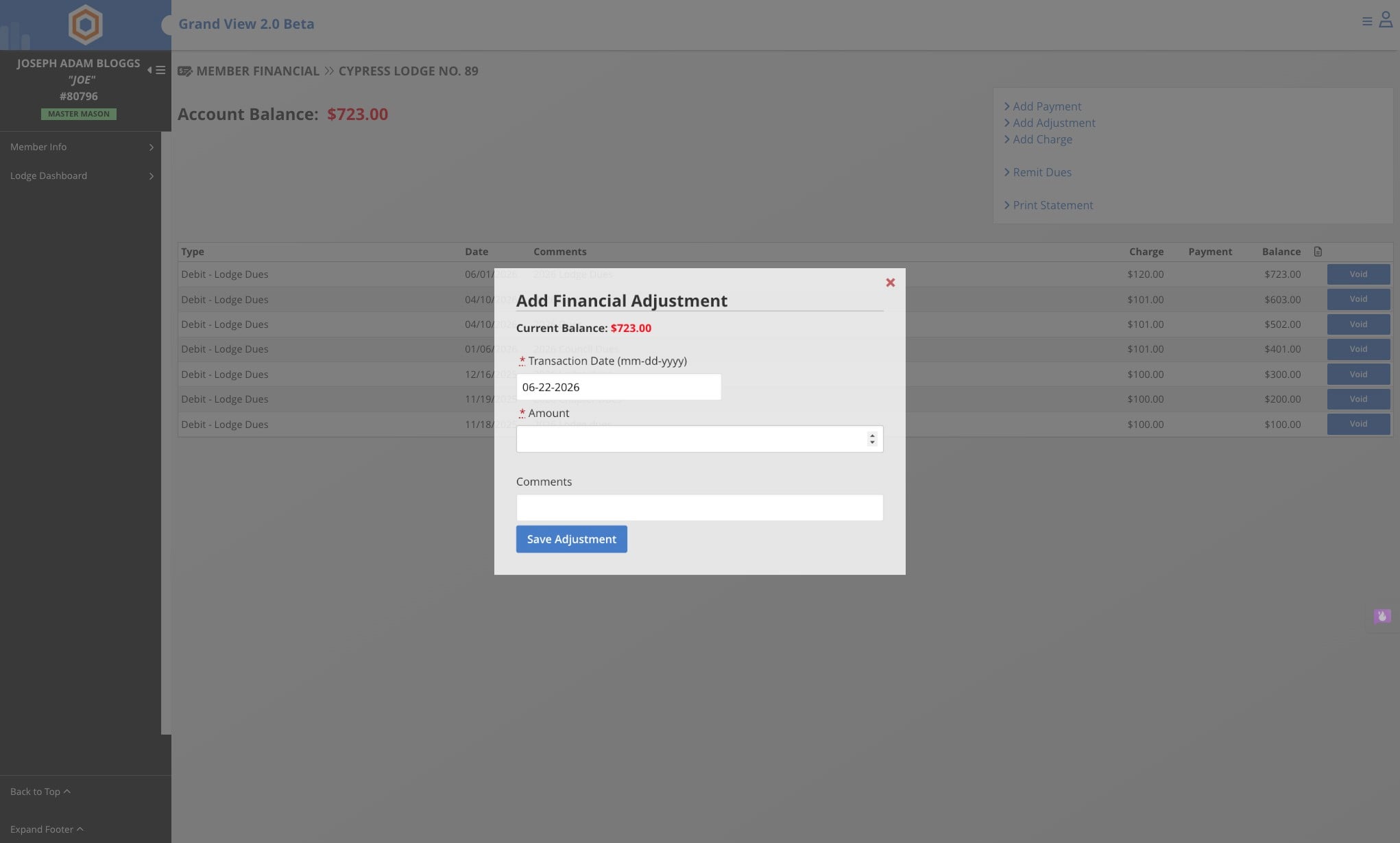1400x843 pixels.
Task: Click the Charge column header
Action: (1146, 252)
